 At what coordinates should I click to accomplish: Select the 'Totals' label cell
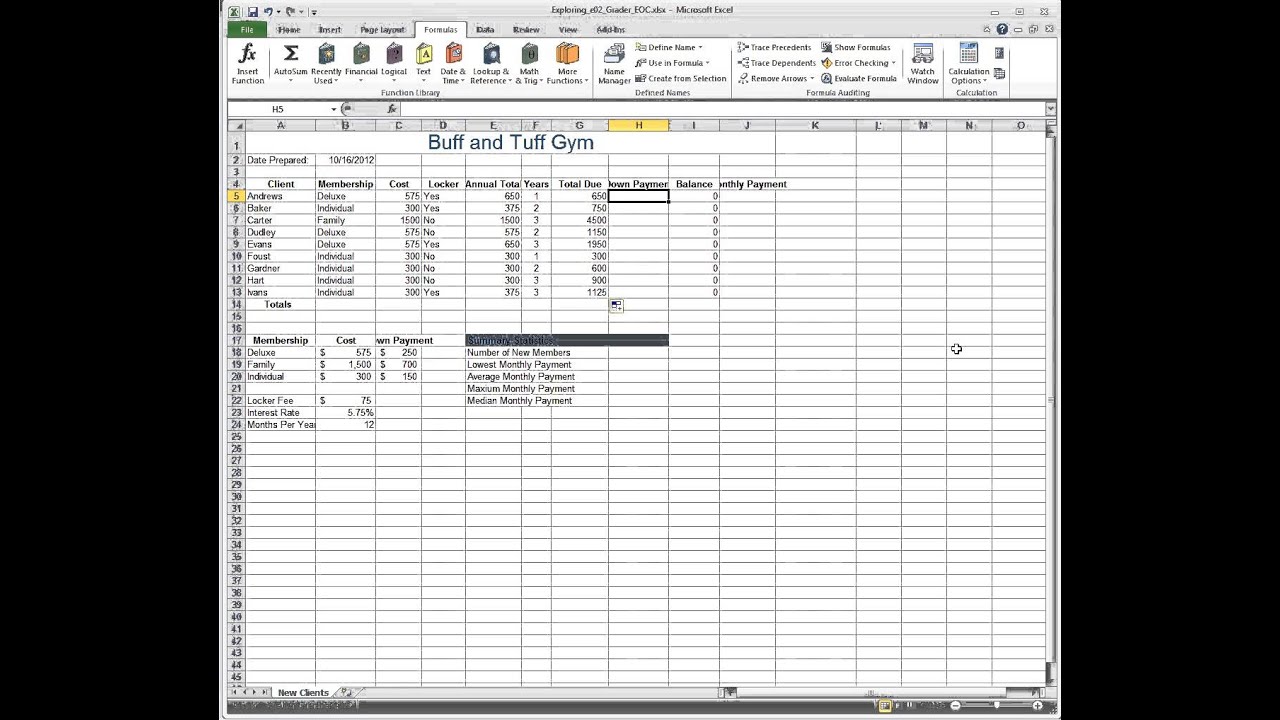pyautogui.click(x=280, y=304)
